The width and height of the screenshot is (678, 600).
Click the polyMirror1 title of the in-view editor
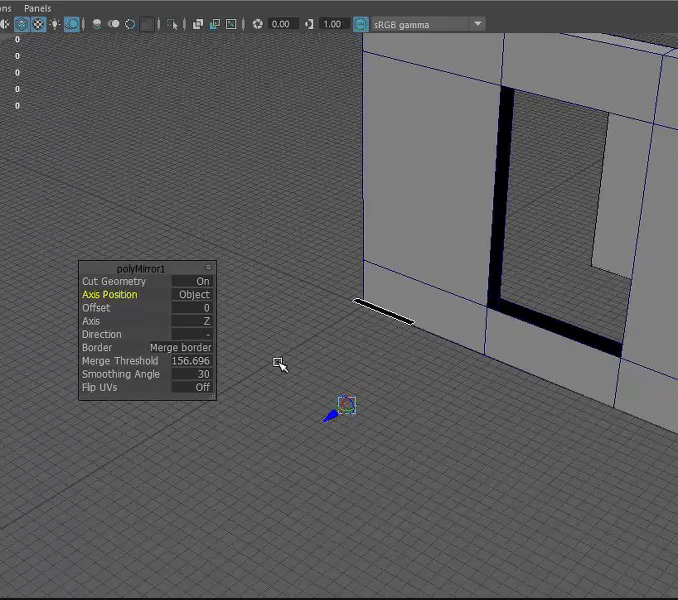[141, 269]
